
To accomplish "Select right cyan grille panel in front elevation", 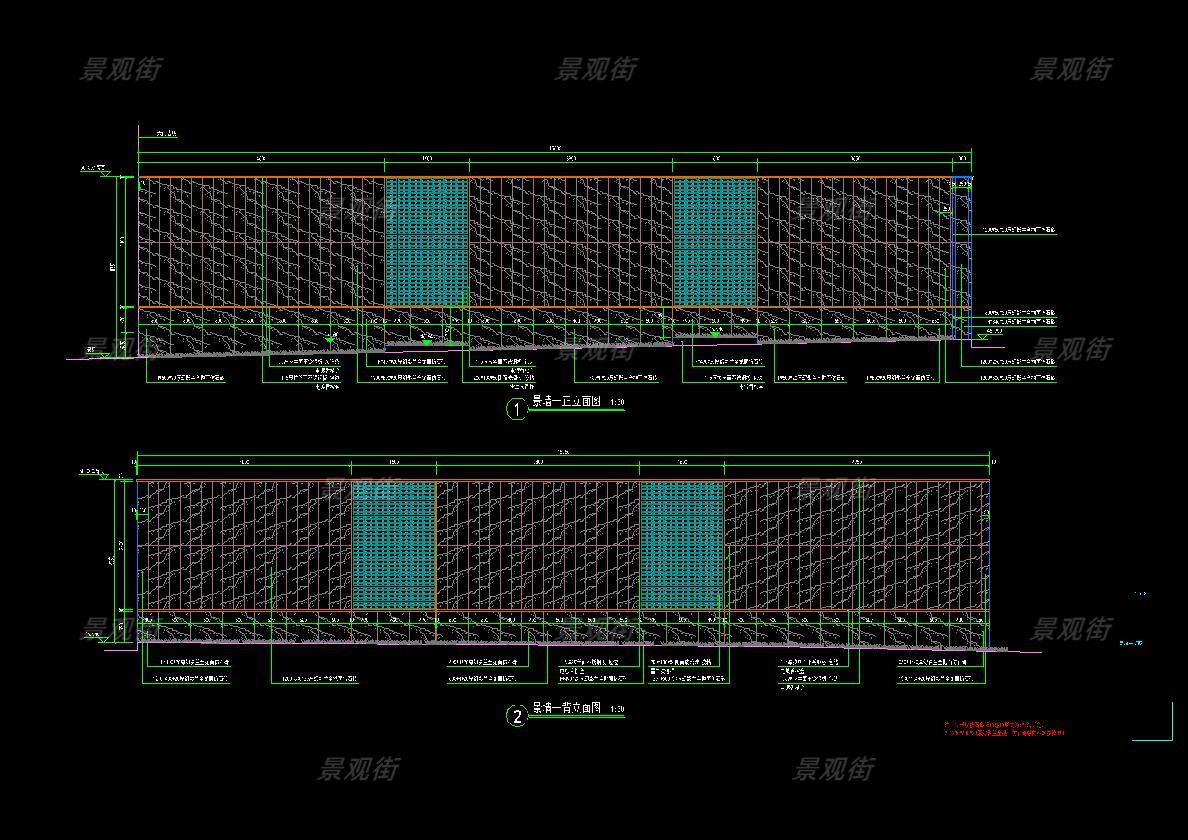I will click(x=714, y=243).
